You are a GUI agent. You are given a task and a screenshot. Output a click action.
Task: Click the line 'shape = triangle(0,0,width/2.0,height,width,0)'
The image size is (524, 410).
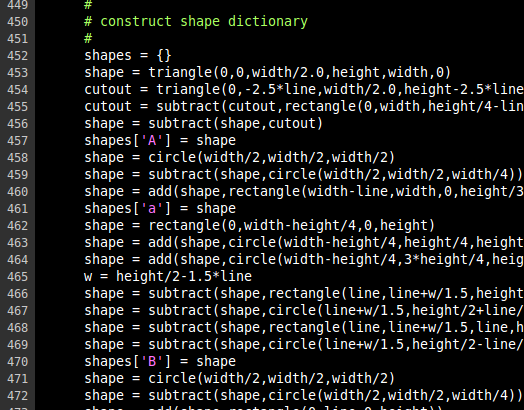tap(268, 73)
